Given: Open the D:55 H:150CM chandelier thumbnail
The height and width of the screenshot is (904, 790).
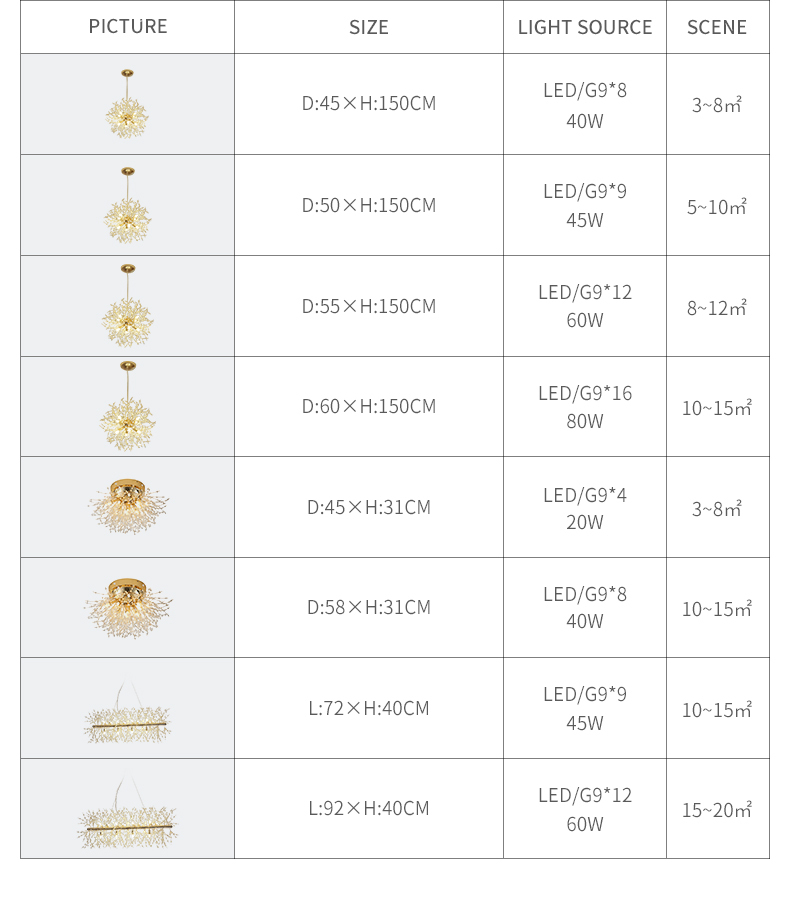Looking at the screenshot, I should click(x=127, y=306).
